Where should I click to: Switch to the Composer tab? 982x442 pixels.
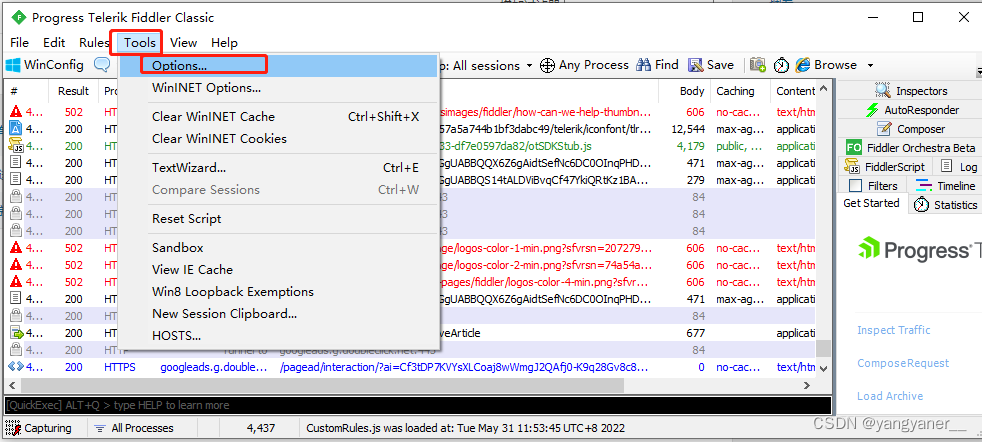coord(910,129)
